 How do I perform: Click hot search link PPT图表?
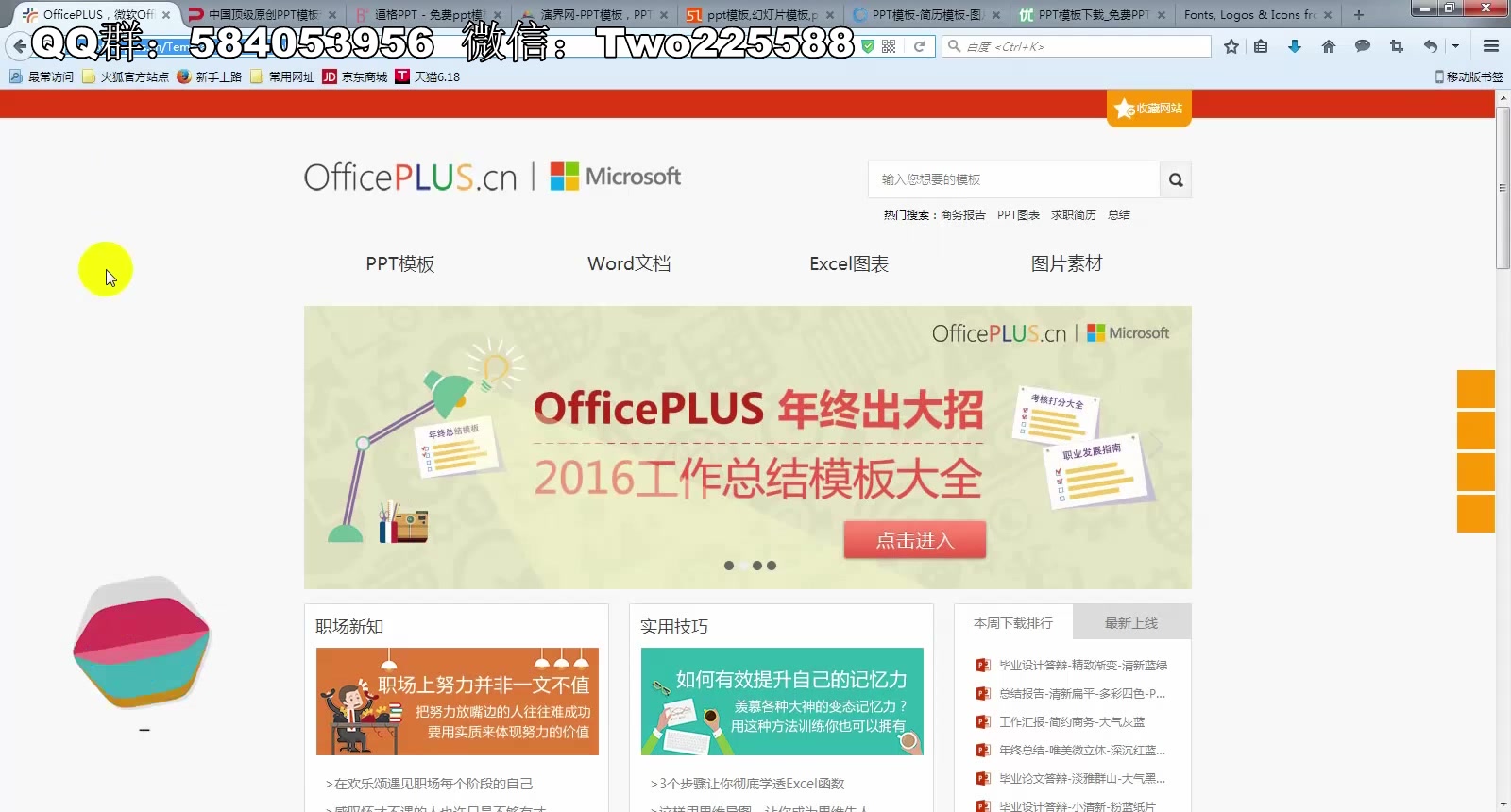1018,215
